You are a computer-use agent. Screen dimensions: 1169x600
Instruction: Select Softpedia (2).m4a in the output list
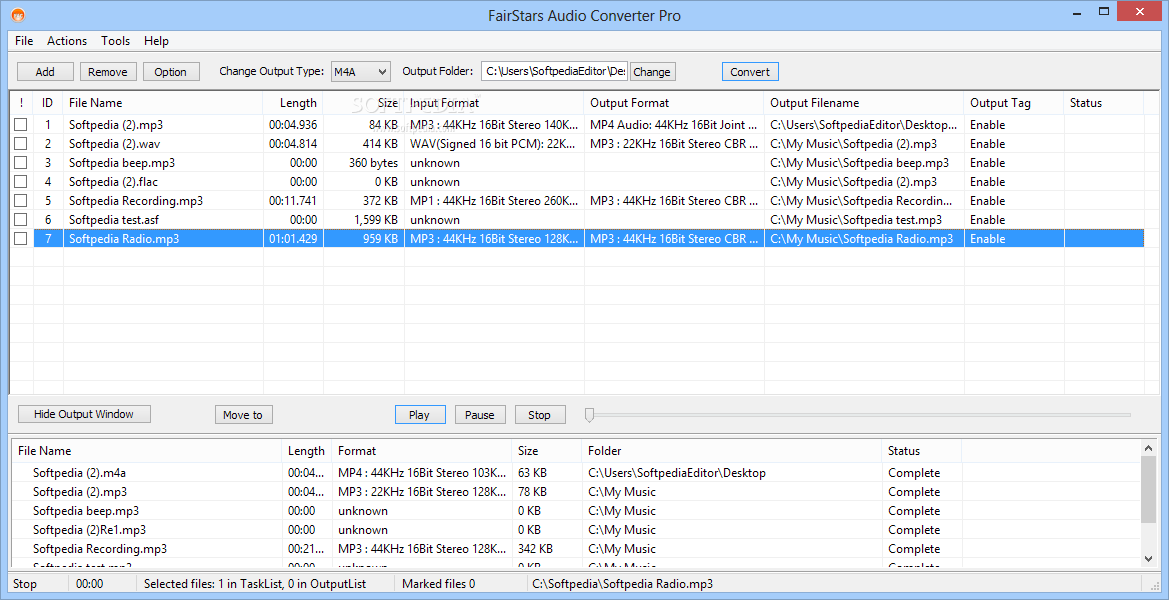coord(80,473)
